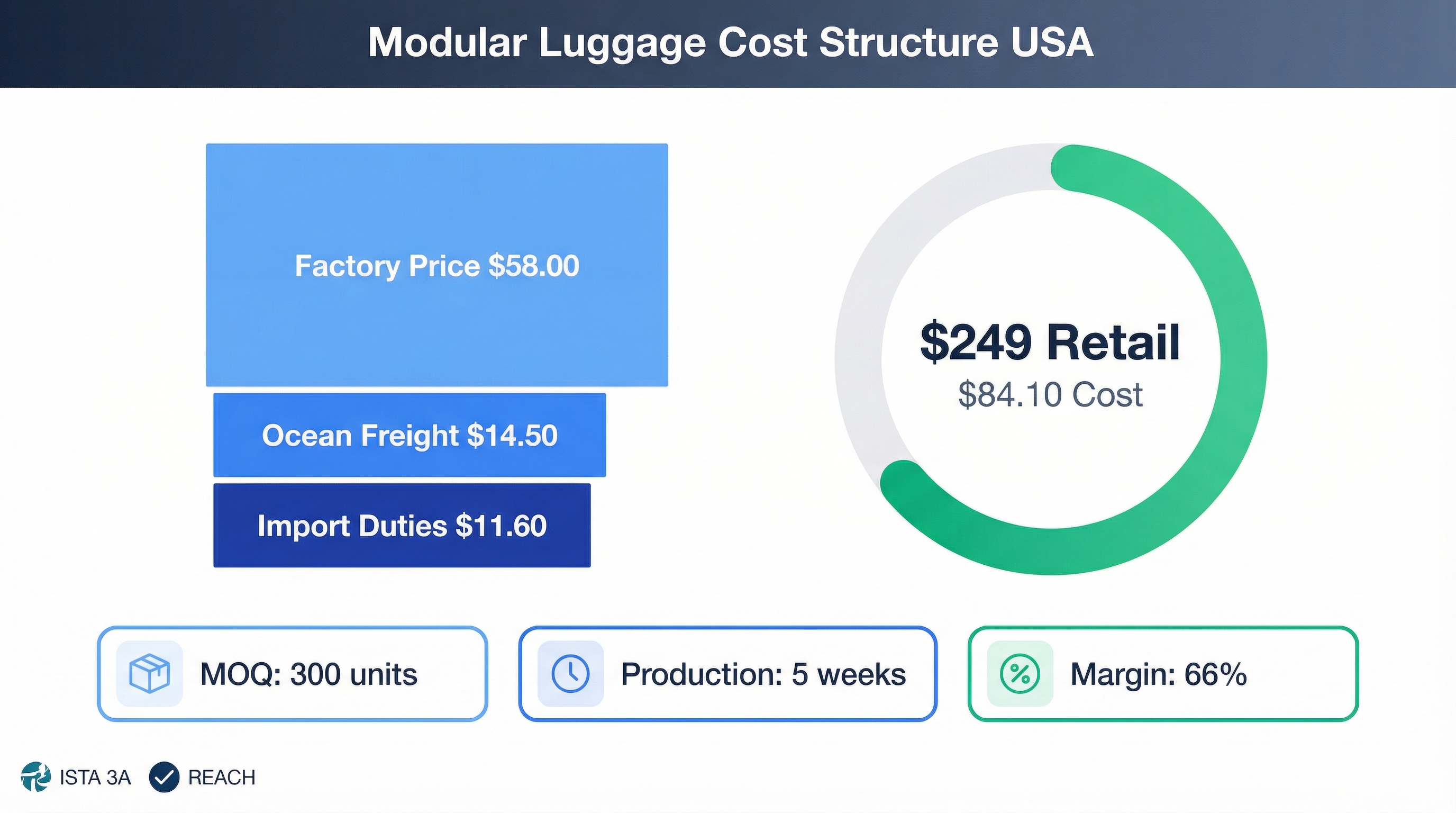The width and height of the screenshot is (1456, 813).
Task: Click the REACH checkmark badge icon
Action: (164, 777)
